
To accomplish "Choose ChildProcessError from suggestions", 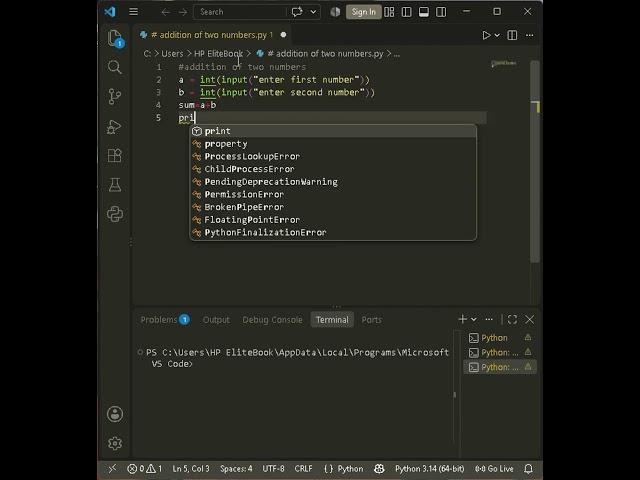I will (333, 169).
